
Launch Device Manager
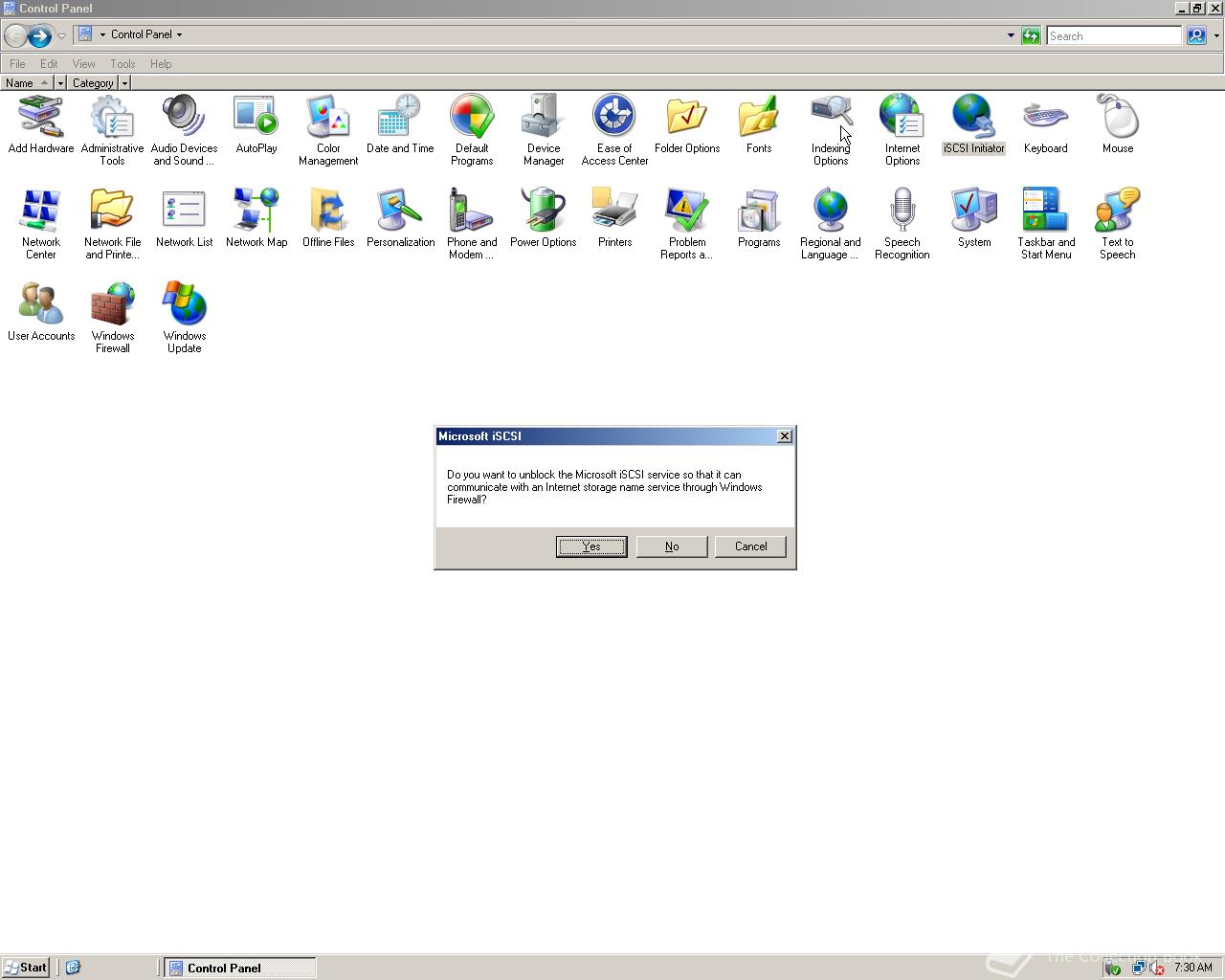click(544, 130)
